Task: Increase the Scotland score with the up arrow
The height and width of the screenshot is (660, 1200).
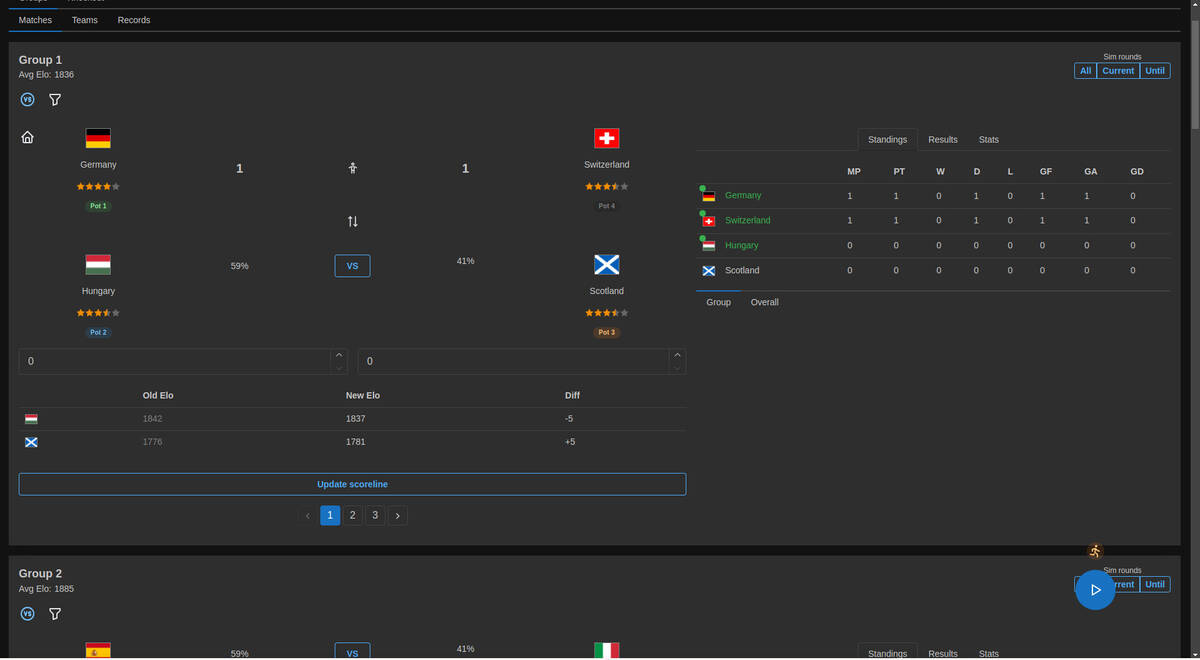Action: pos(678,355)
